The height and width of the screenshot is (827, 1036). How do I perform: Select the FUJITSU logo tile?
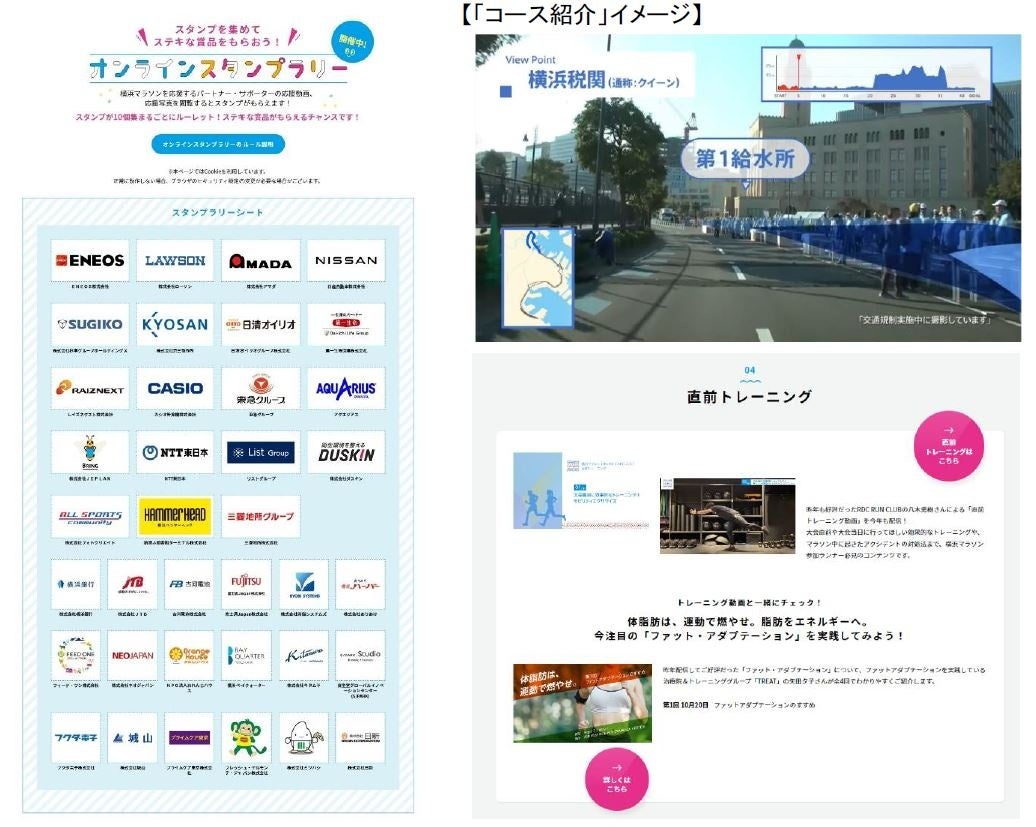[x=246, y=584]
